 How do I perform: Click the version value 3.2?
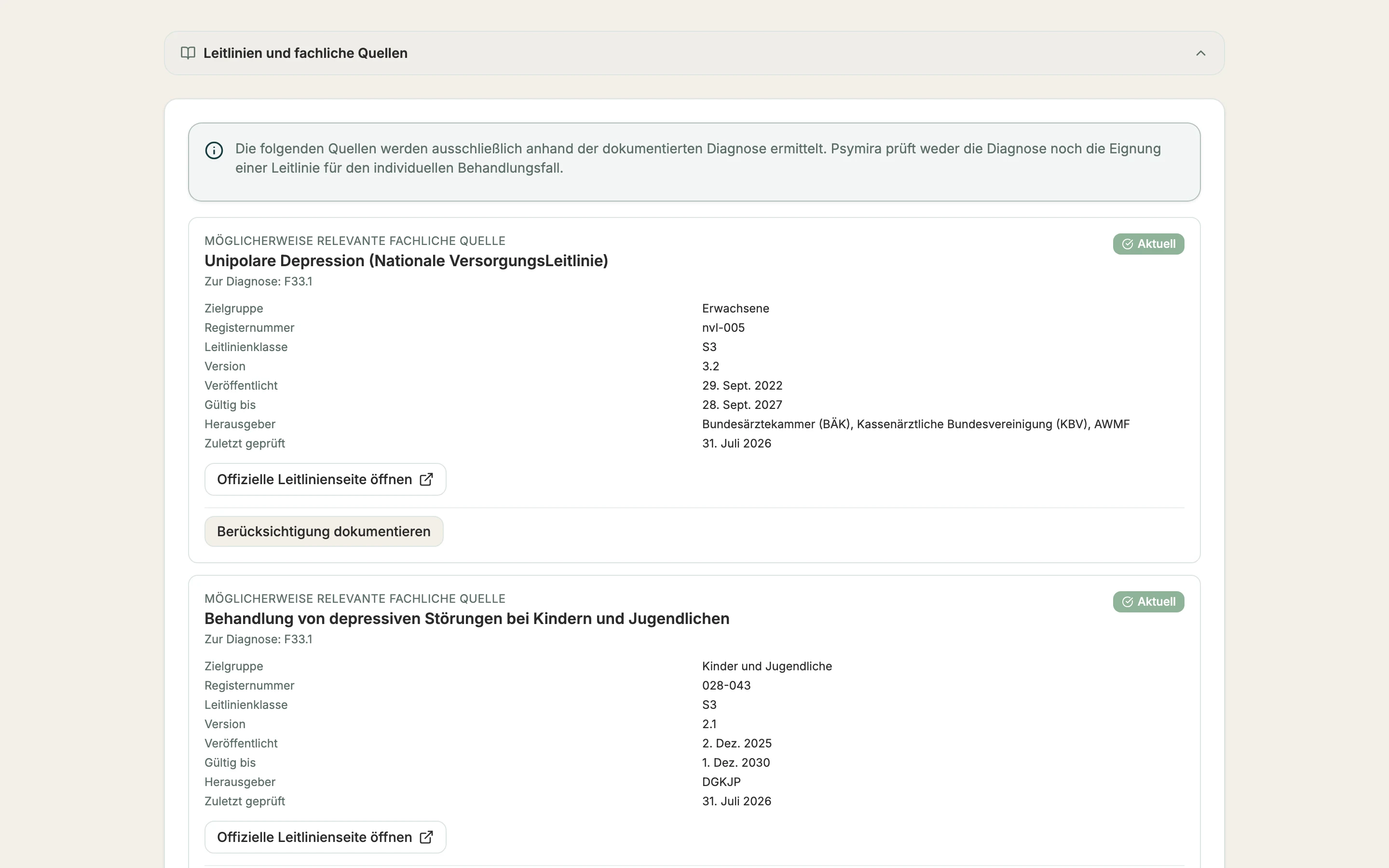[x=710, y=366]
